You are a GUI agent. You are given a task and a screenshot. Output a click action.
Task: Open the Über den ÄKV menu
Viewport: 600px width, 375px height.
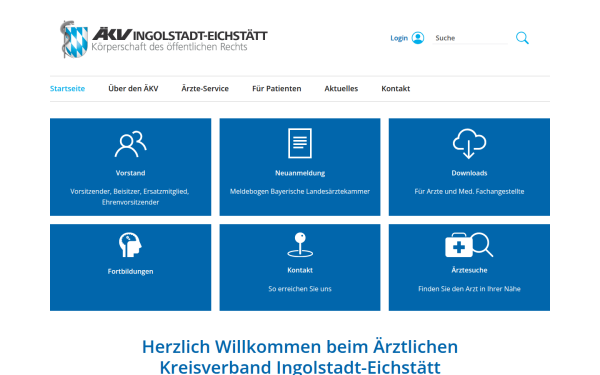point(133,89)
